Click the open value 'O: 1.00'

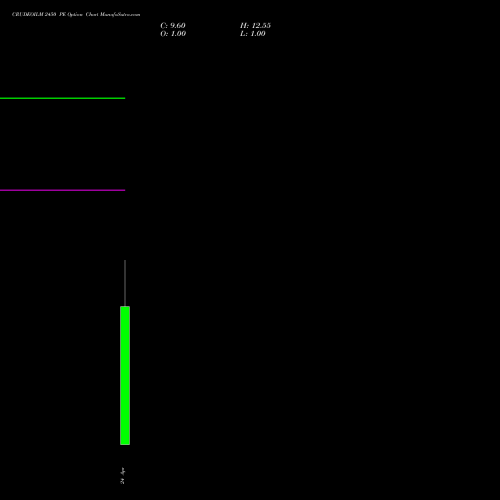click(173, 34)
